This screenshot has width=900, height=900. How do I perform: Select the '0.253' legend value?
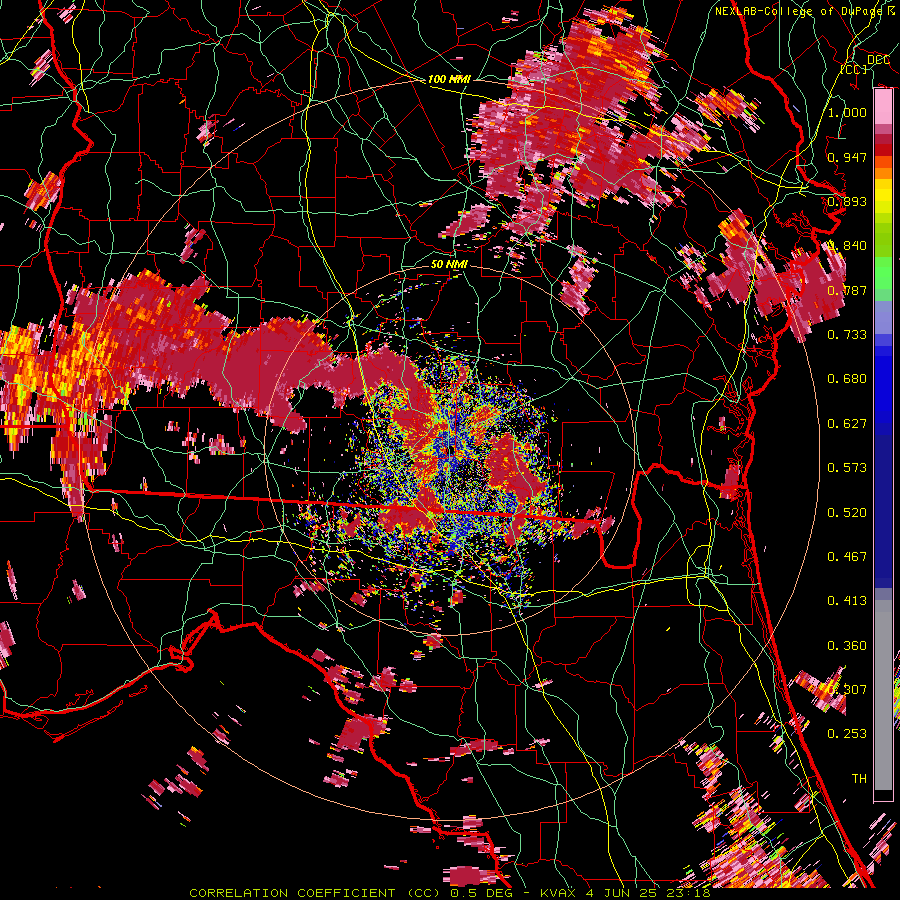coord(847,734)
